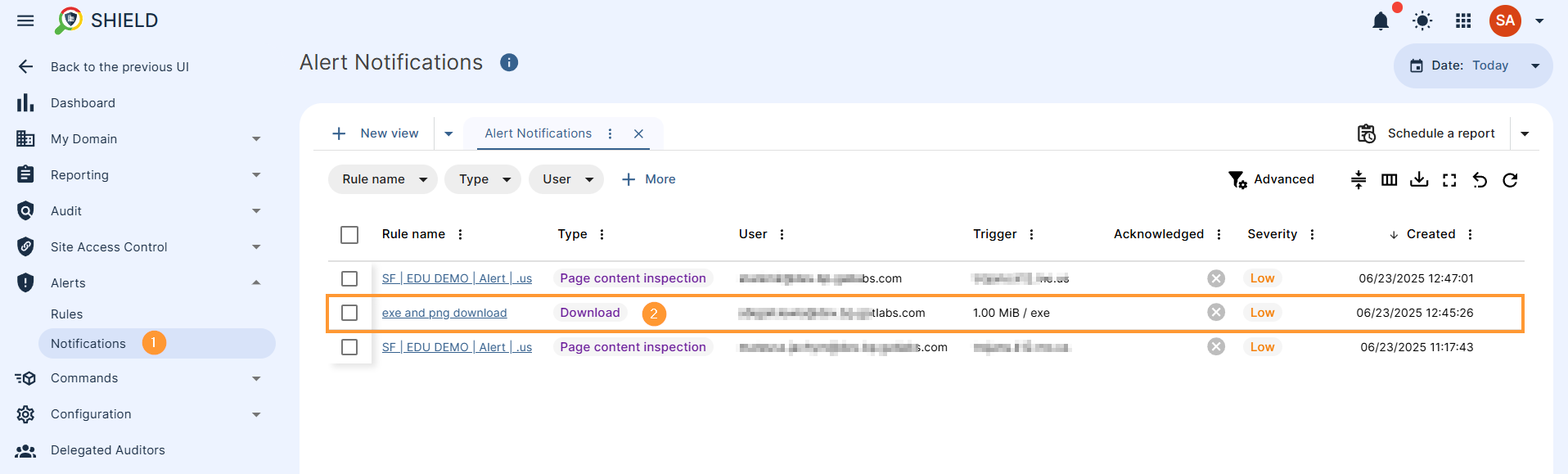Viewport: 1568px width, 474px height.
Task: Open the Created column menu
Action: 1470,234
